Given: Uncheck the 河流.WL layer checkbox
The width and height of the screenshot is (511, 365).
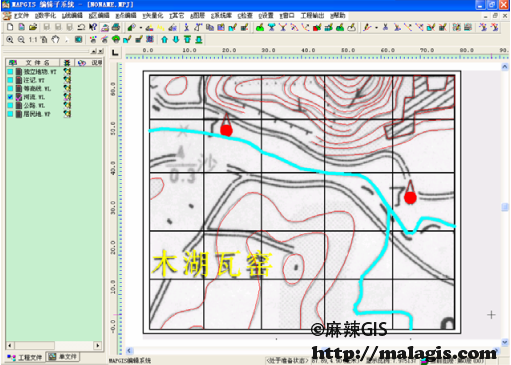Looking at the screenshot, I should [x=10, y=97].
